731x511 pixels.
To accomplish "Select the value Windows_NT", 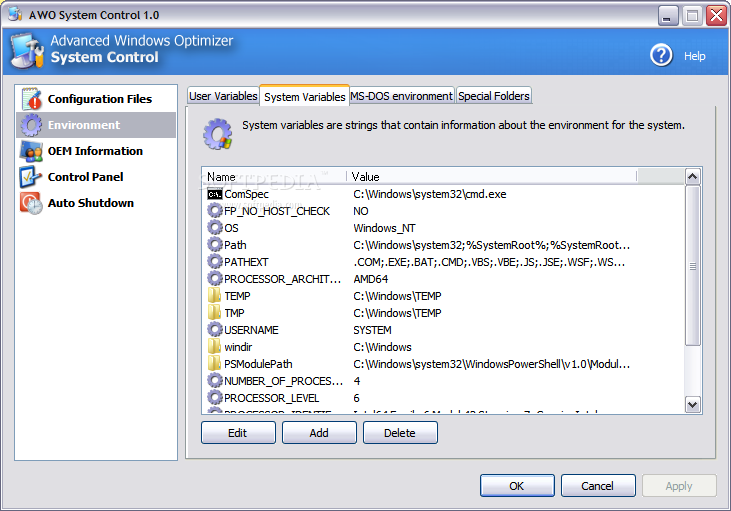I will click(384, 228).
